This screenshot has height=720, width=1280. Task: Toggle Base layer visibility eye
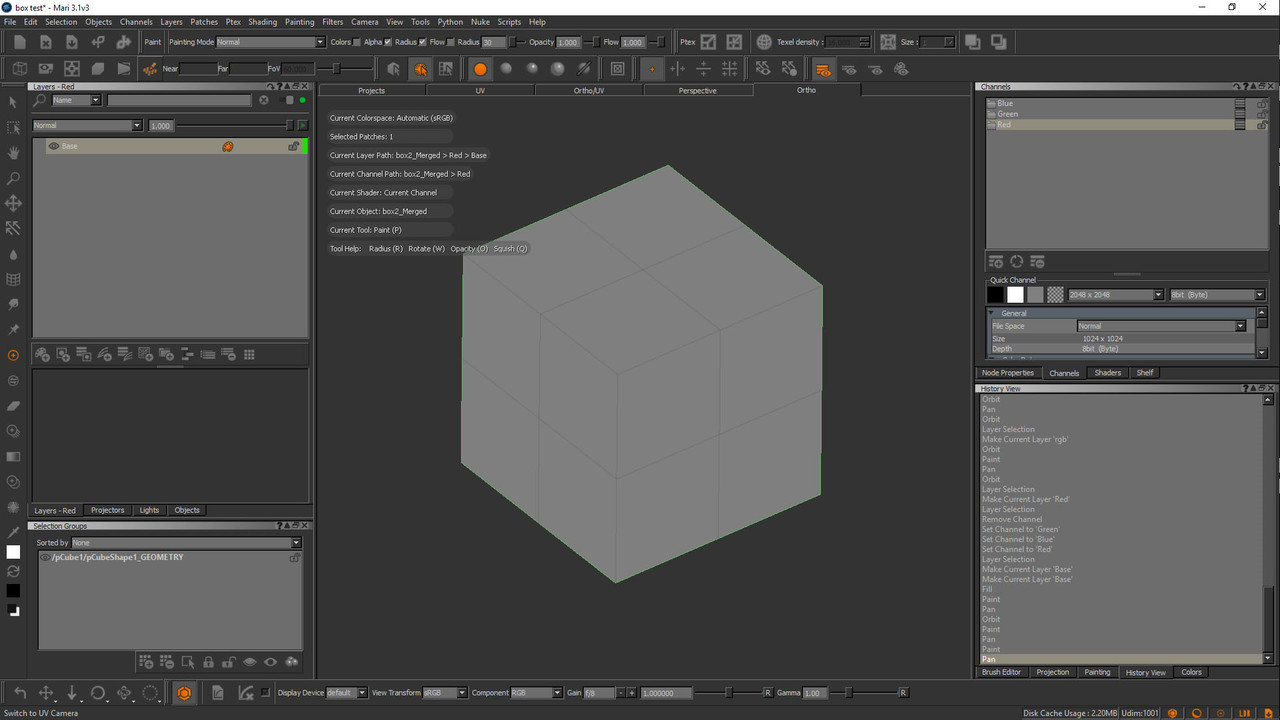point(54,146)
